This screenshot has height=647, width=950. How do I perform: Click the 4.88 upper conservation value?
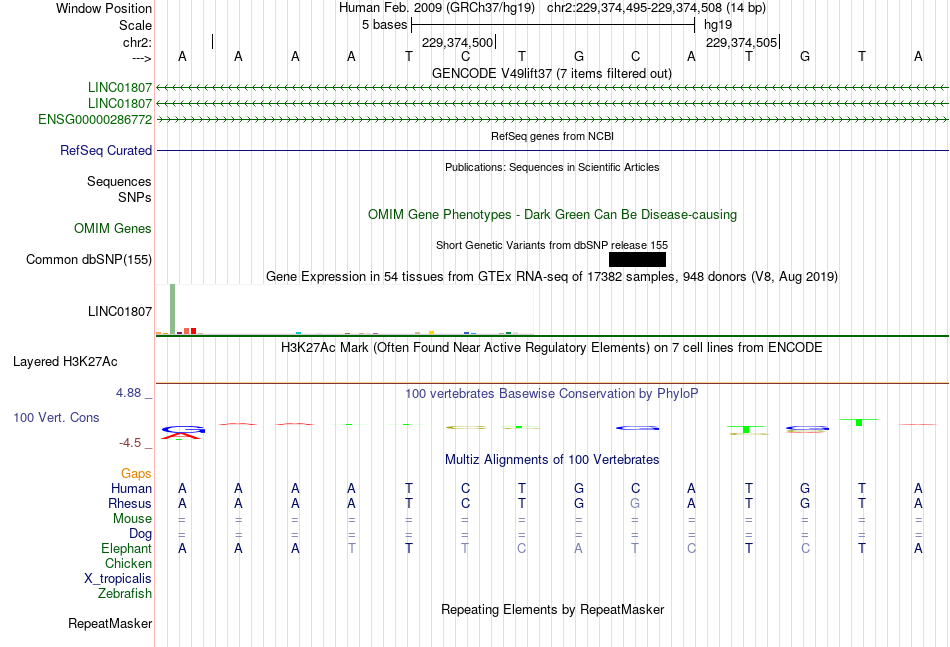tap(129, 393)
